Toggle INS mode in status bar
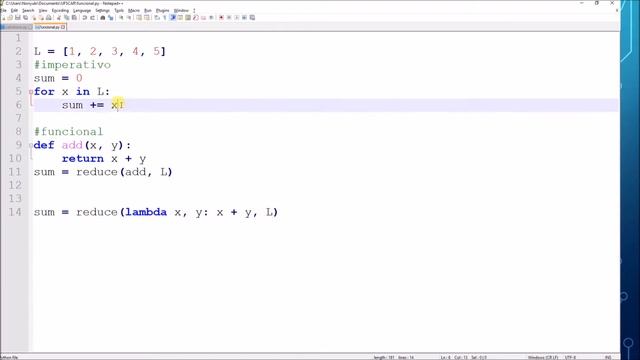This screenshot has width=640, height=360. 608,358
